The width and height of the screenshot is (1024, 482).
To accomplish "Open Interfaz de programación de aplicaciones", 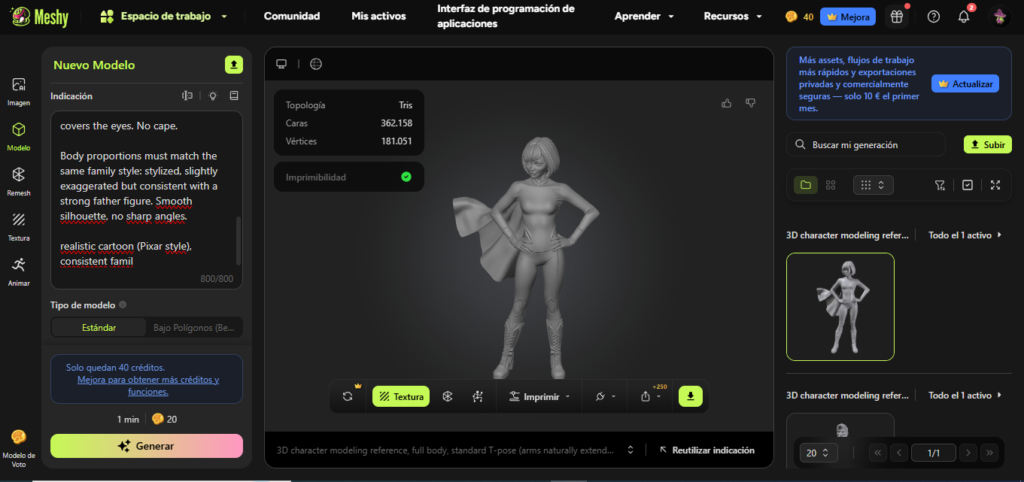I will 506,16.
